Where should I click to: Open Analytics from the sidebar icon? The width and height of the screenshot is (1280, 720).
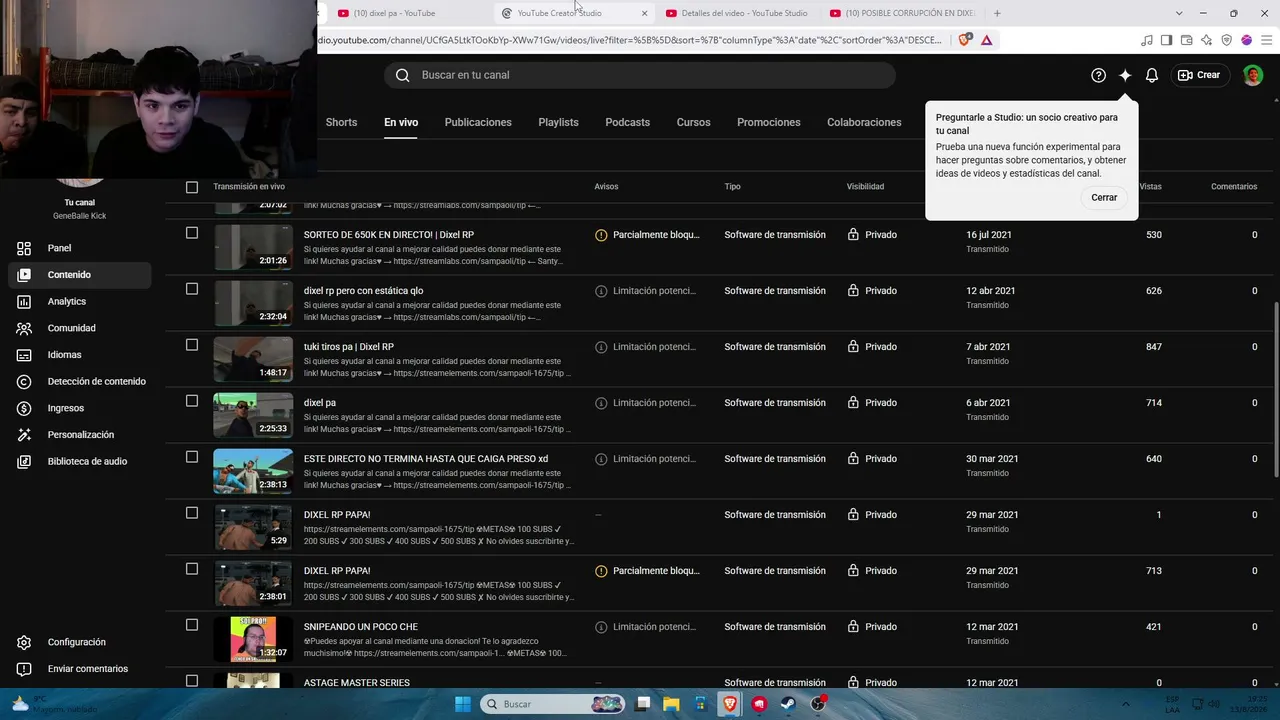25,301
